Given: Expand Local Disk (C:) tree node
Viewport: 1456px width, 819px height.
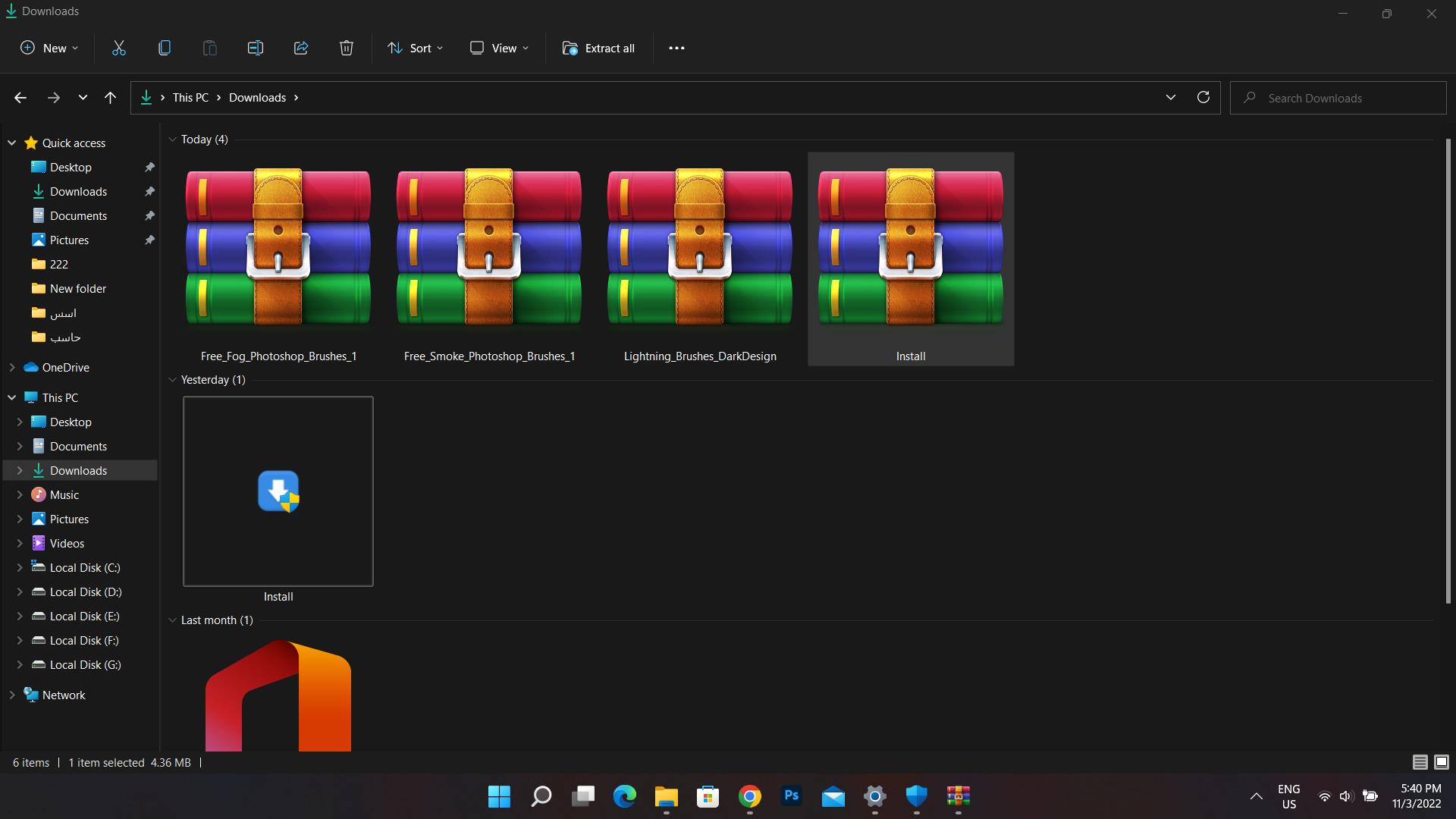Looking at the screenshot, I should tap(20, 568).
